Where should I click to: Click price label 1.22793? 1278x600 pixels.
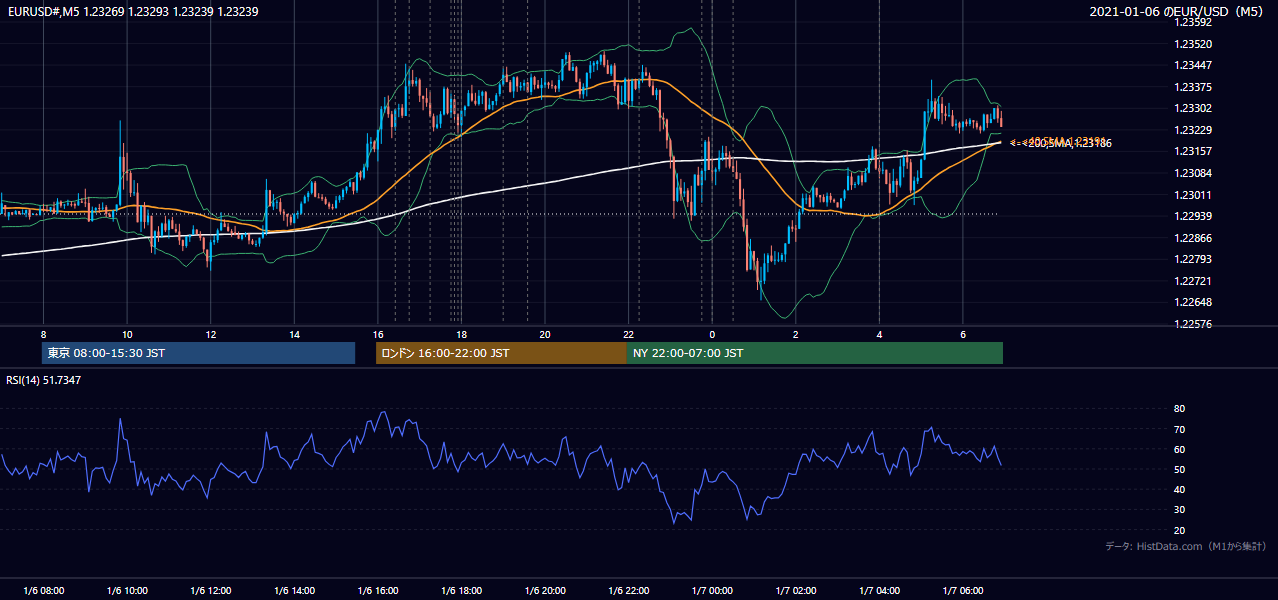click(1193, 260)
